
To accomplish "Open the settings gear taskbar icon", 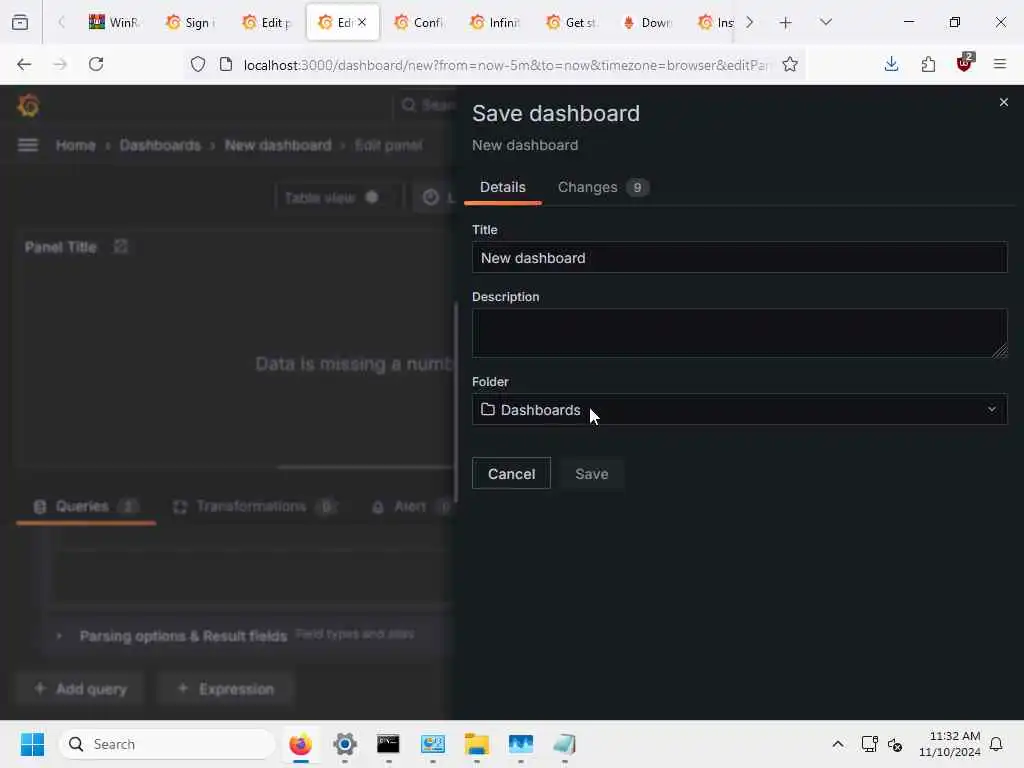I will click(x=345, y=744).
